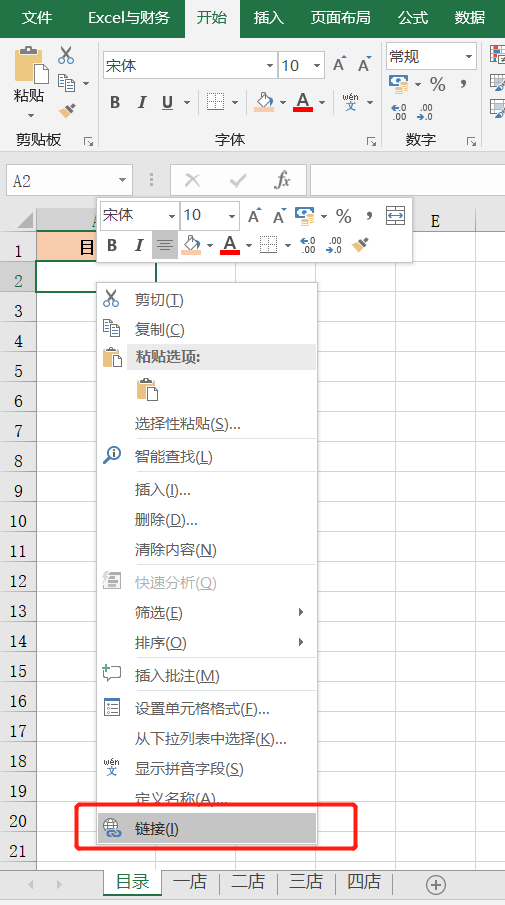Switch to the Excel与财务 tab

129,17
